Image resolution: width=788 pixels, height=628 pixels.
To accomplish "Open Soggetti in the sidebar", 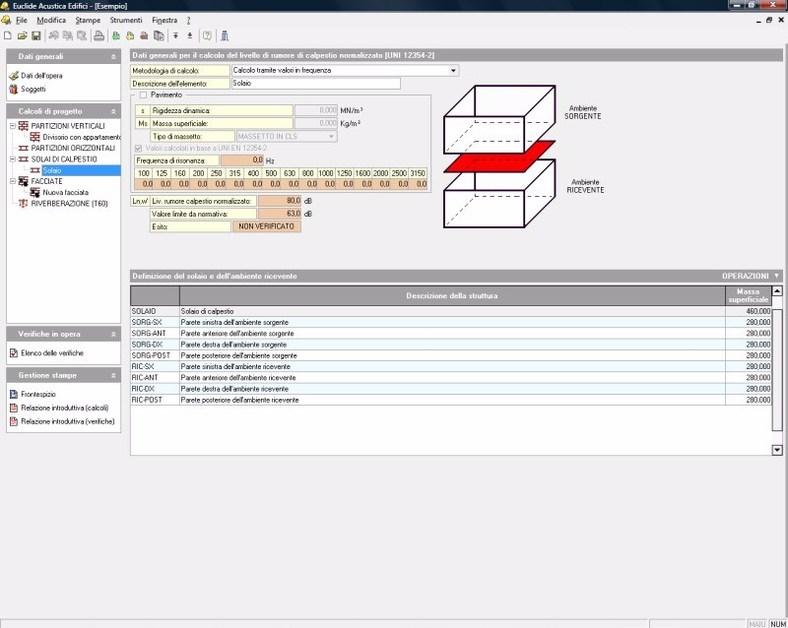I will pos(33,89).
